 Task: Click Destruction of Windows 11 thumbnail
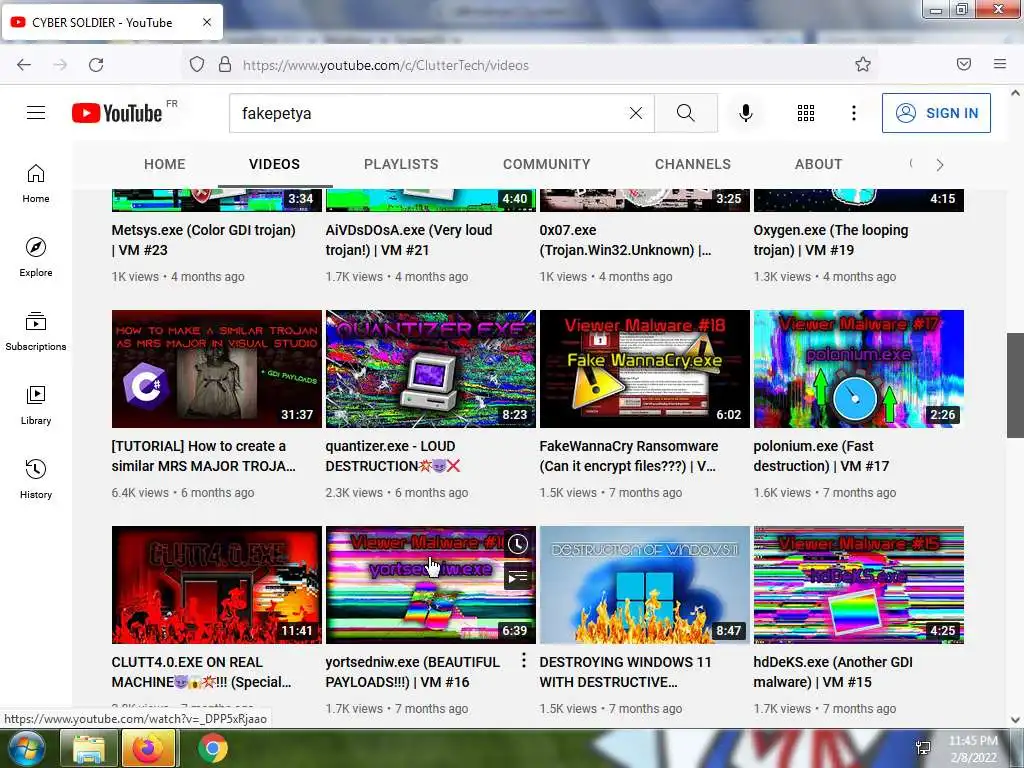point(645,585)
